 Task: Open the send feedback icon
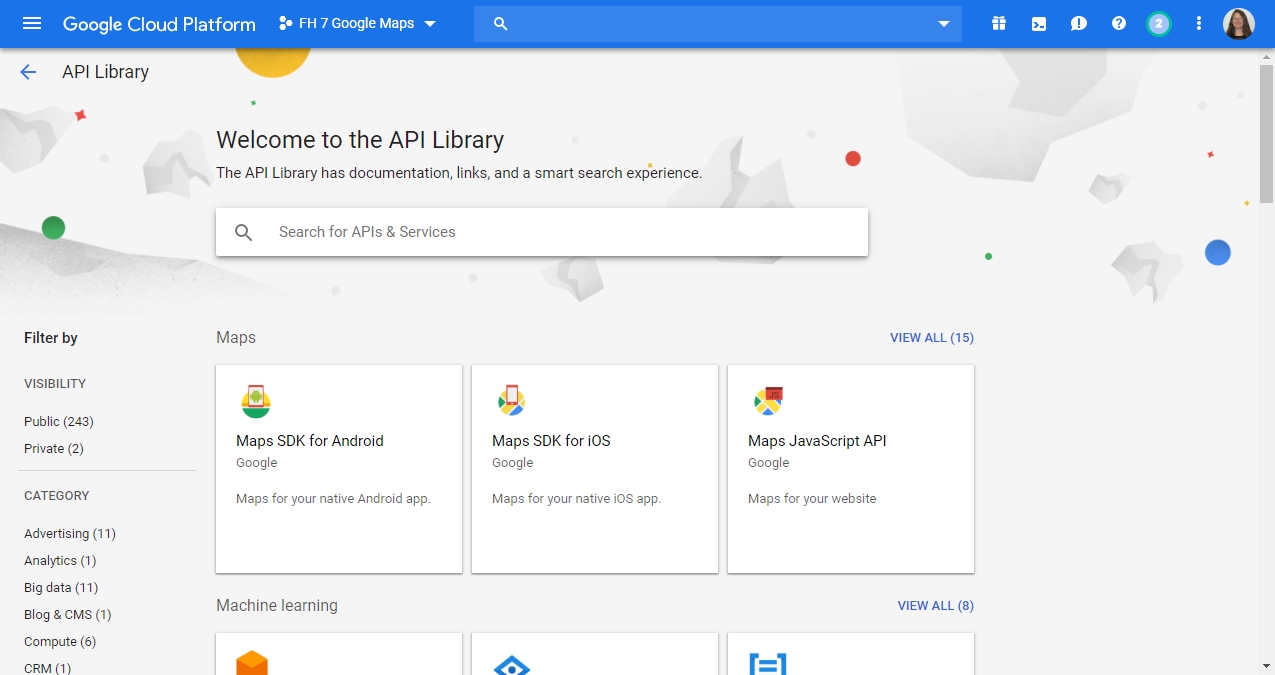(x=1079, y=23)
